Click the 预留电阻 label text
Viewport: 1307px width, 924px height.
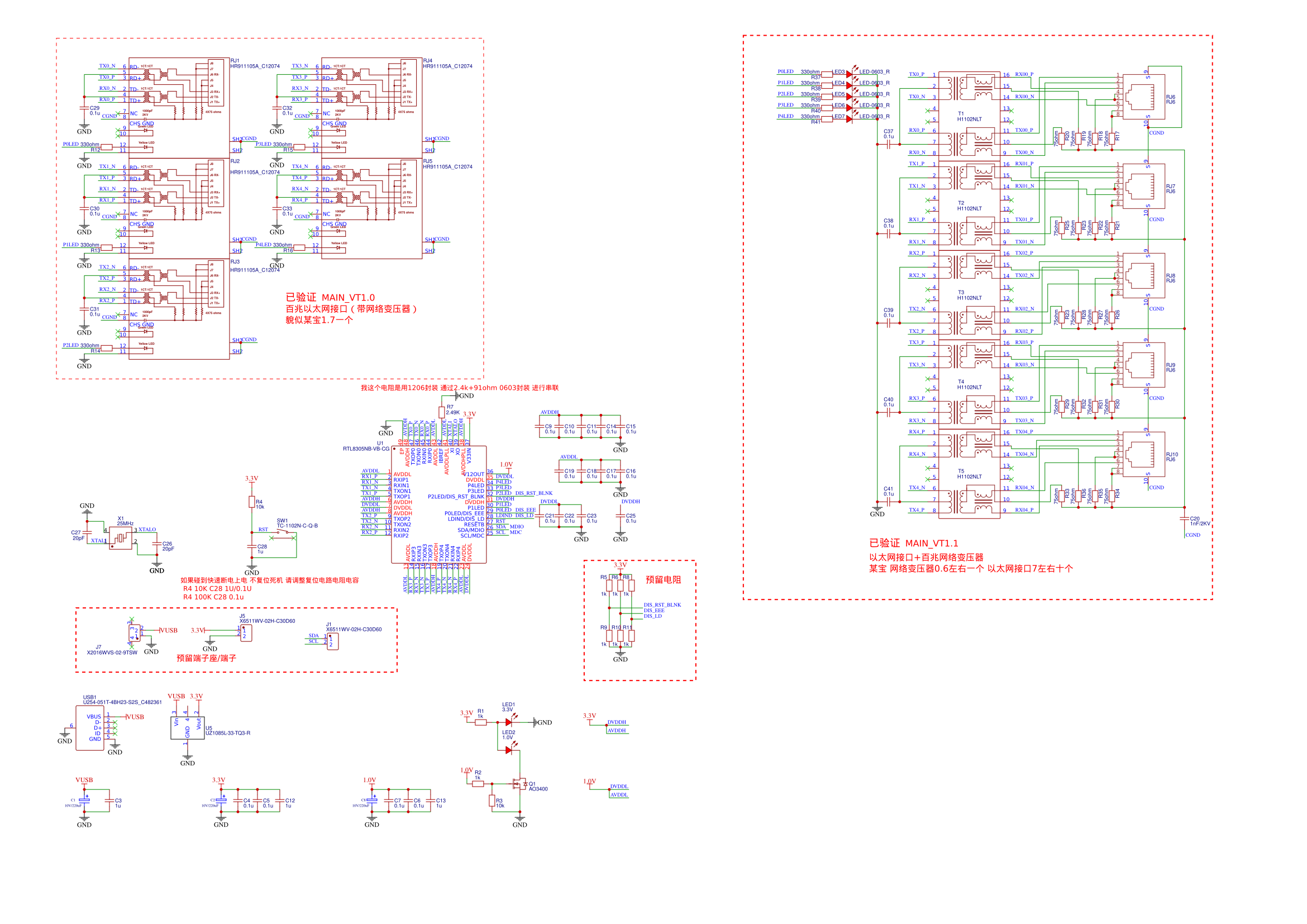[662, 579]
